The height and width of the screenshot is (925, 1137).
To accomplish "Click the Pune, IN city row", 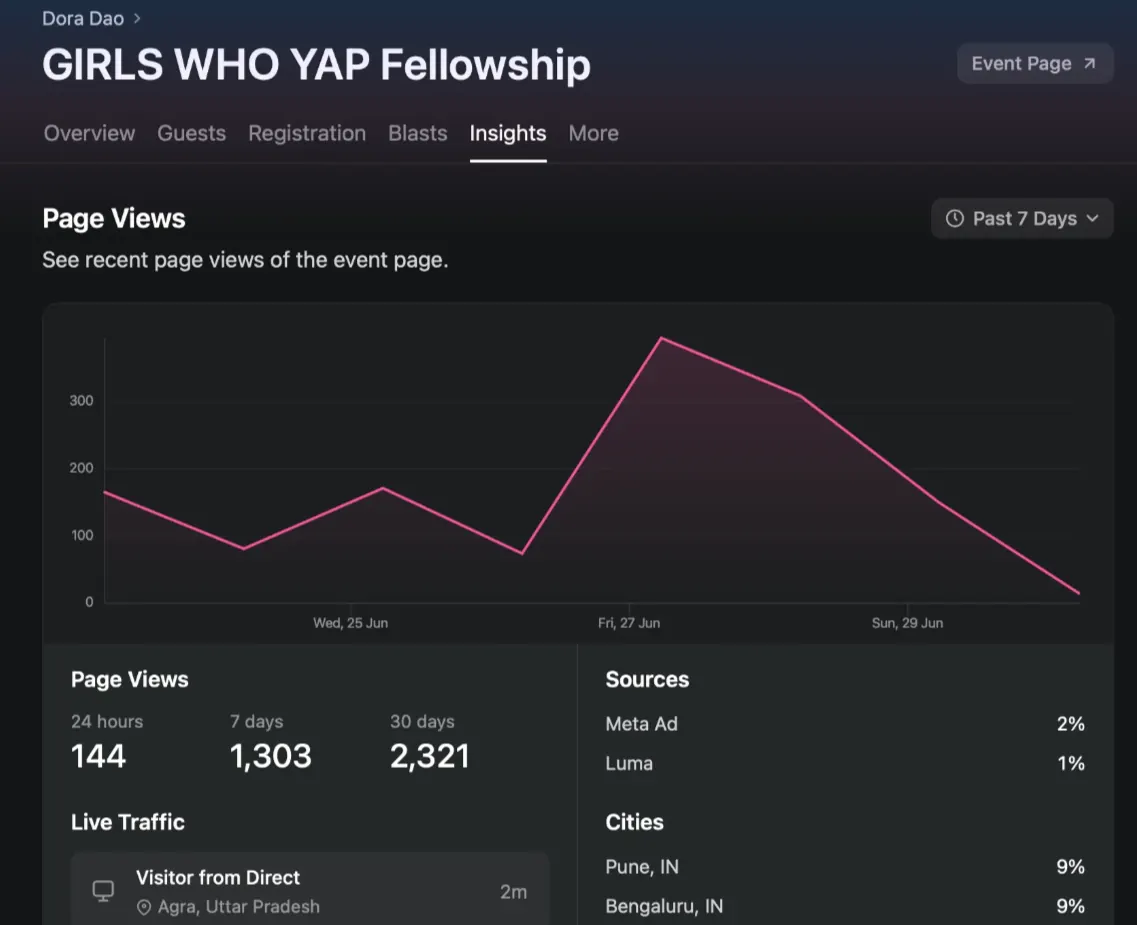I will coord(845,866).
